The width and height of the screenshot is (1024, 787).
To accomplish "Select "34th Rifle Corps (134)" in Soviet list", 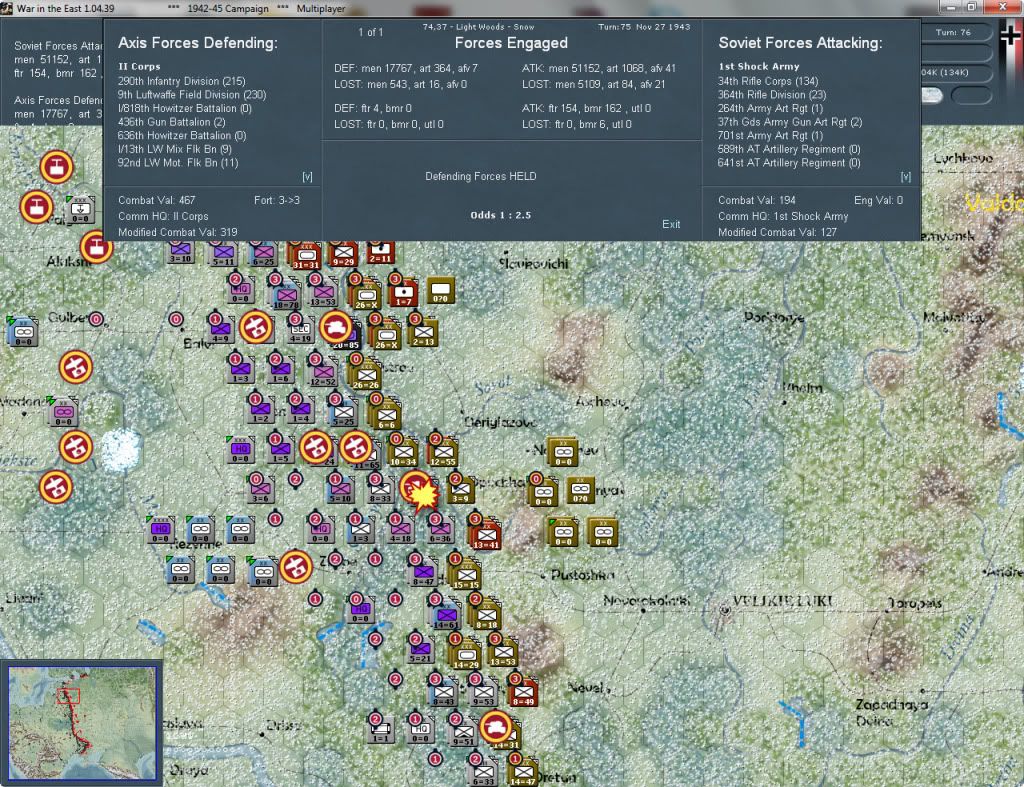I will click(767, 81).
